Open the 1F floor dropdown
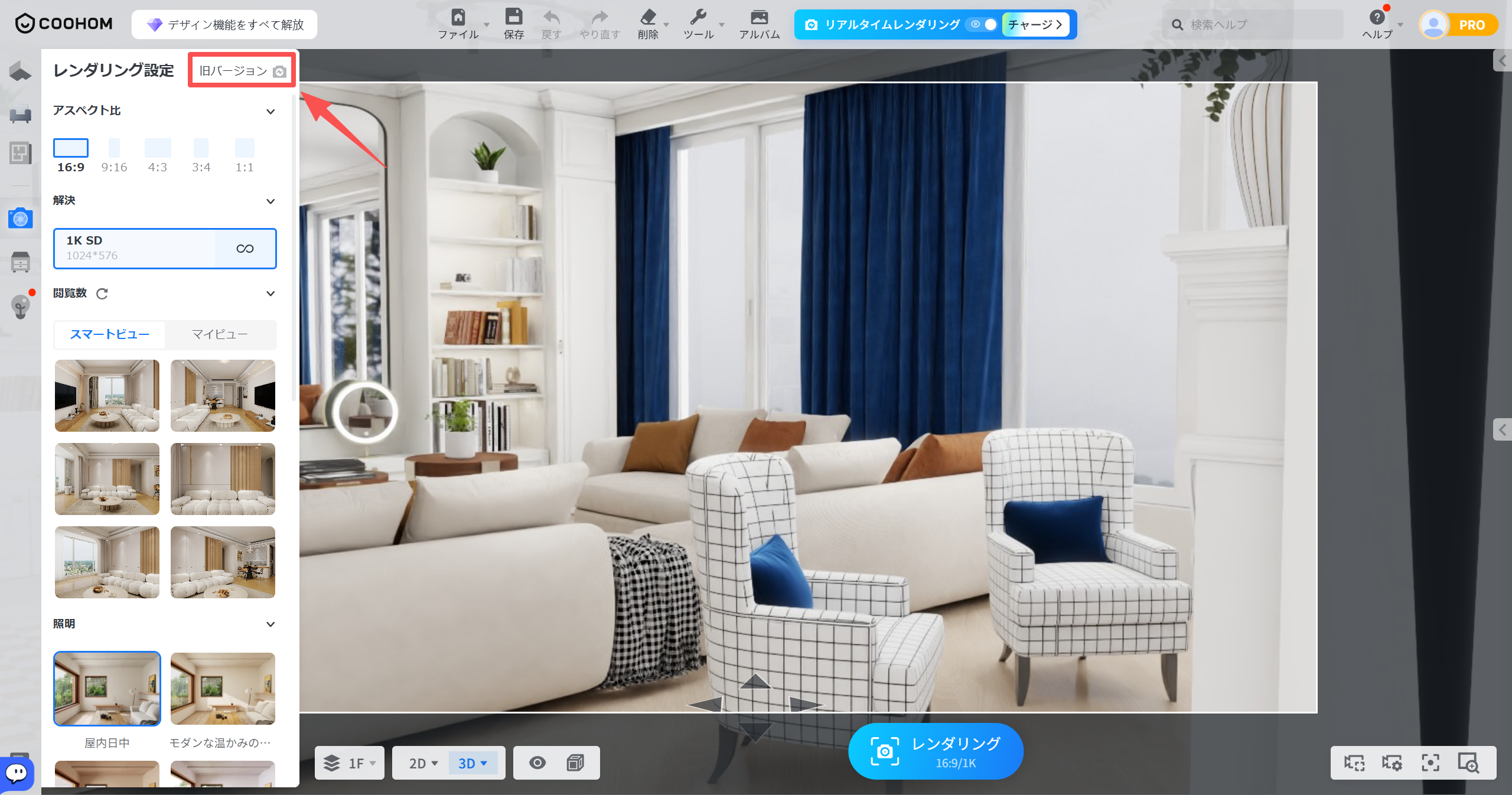The image size is (1512, 795). coord(350,763)
